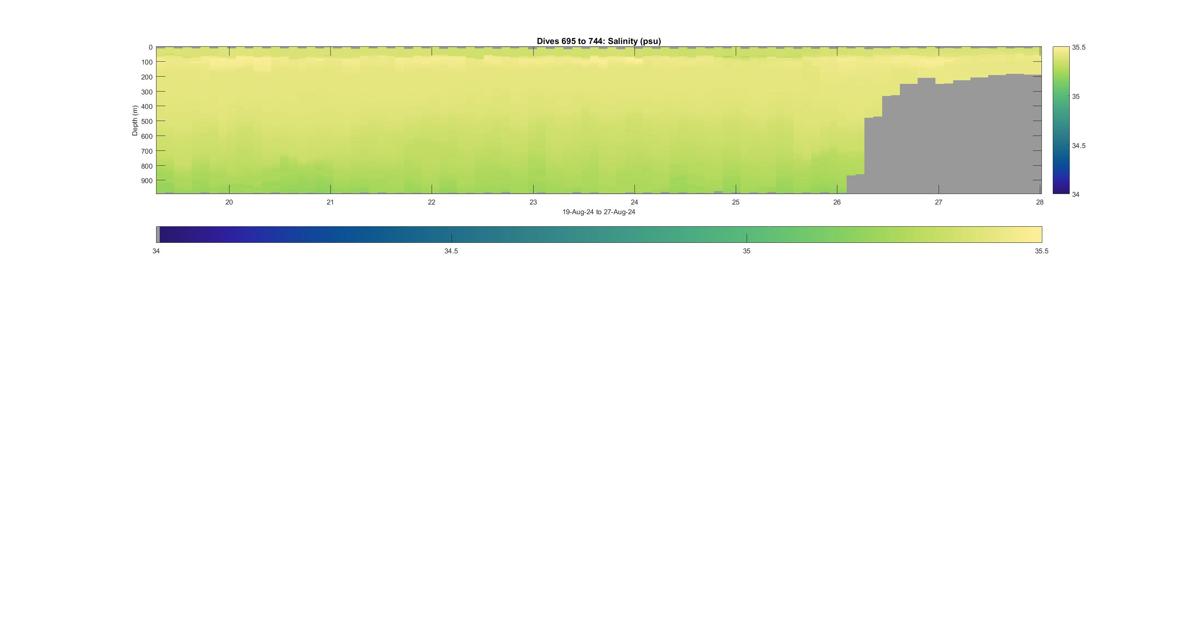Click x-axis tick label '20'
This screenshot has width=1200, height=622.
pyautogui.click(x=229, y=202)
